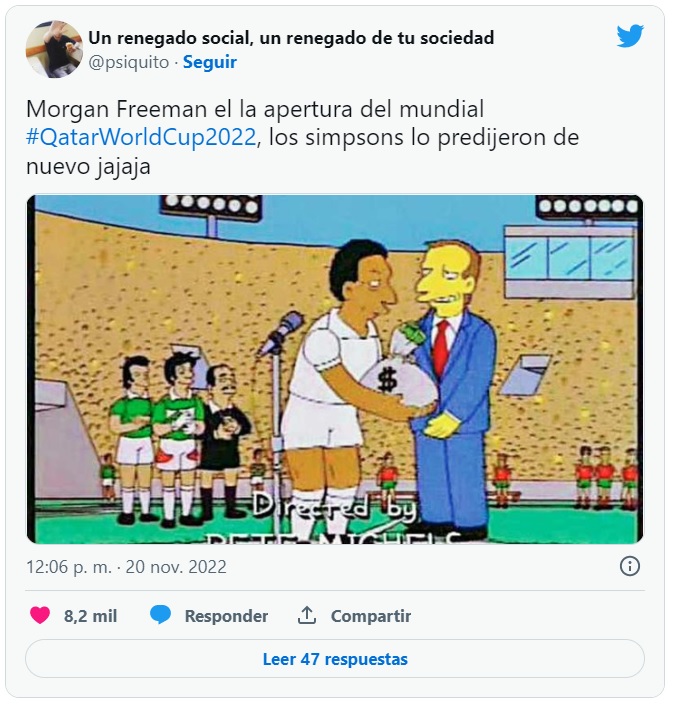681x711 pixels.
Task: Click the Twitter bird logo
Action: (x=630, y=36)
